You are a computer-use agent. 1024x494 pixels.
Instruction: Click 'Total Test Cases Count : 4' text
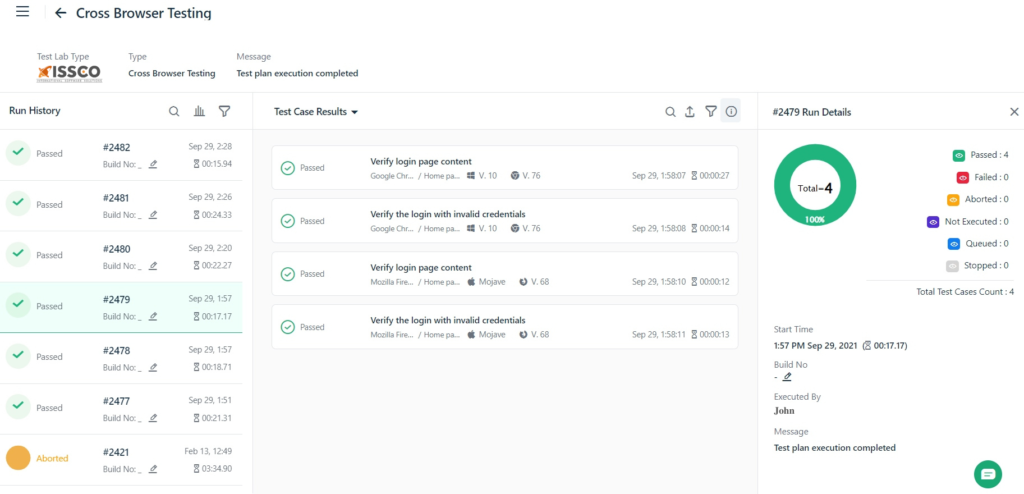[965, 292]
